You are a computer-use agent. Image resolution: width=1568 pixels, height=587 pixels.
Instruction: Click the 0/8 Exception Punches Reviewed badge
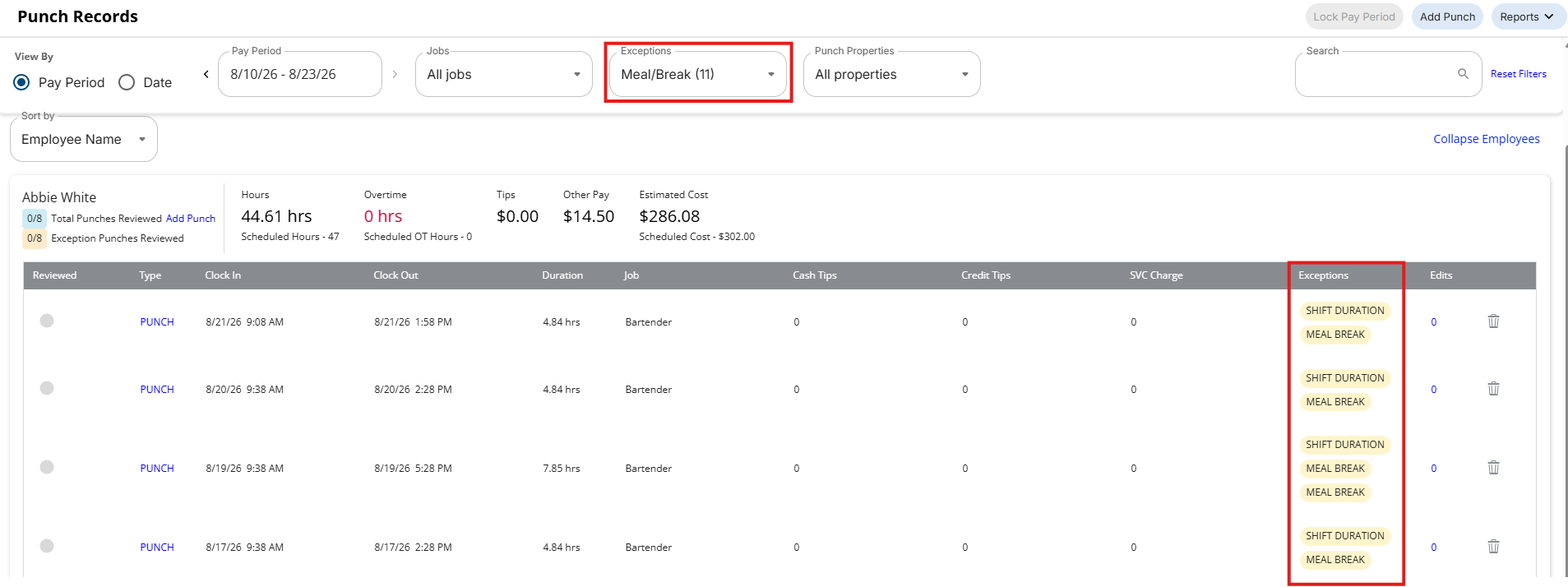pos(35,238)
